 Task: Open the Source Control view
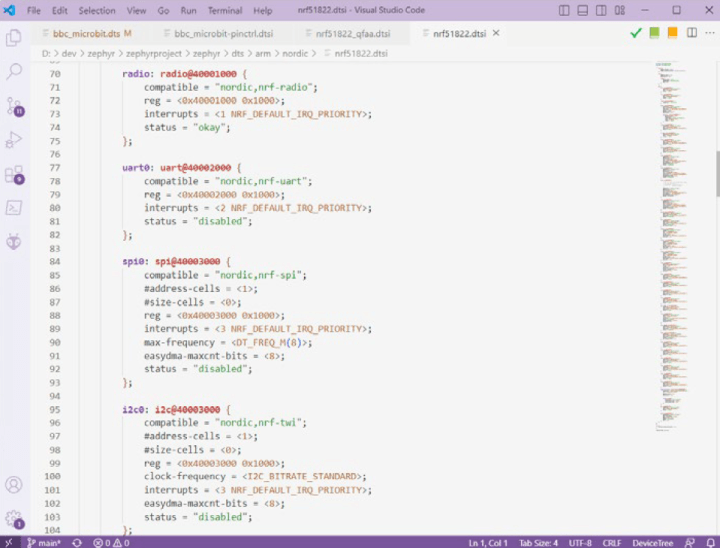14,106
